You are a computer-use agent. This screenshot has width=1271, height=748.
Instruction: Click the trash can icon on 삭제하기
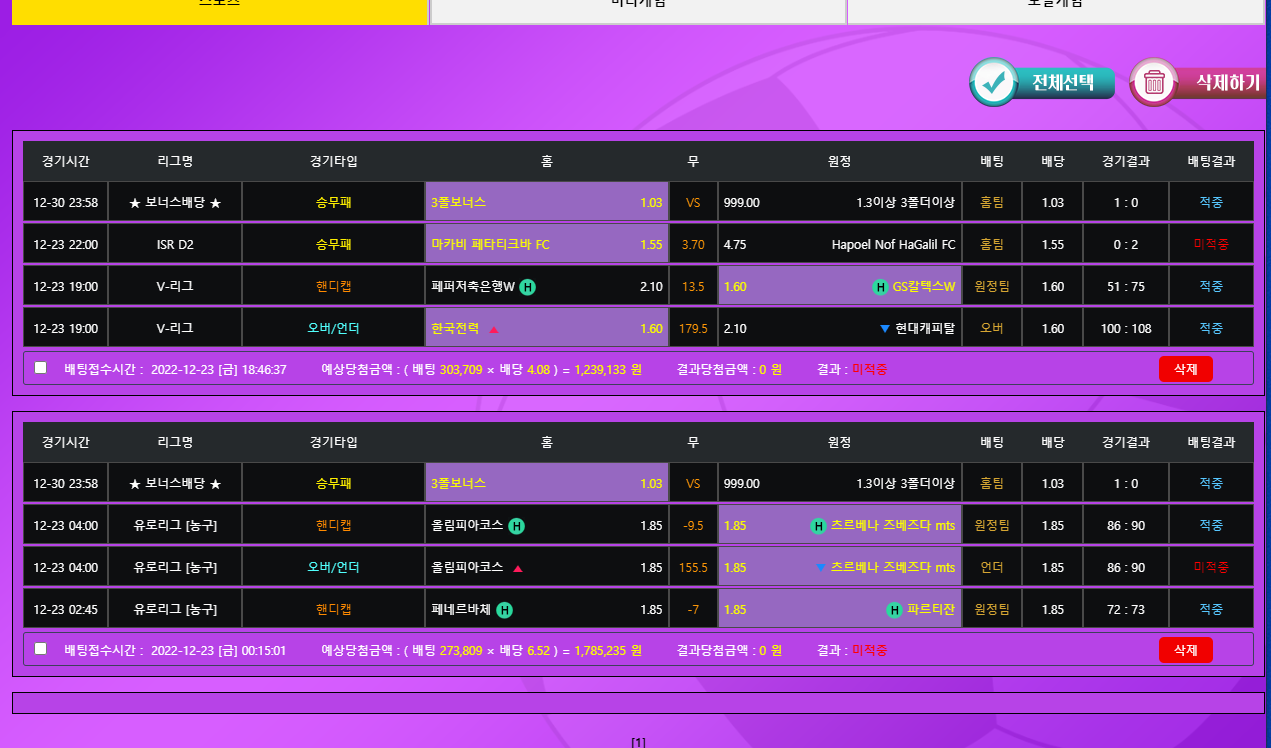click(1154, 83)
